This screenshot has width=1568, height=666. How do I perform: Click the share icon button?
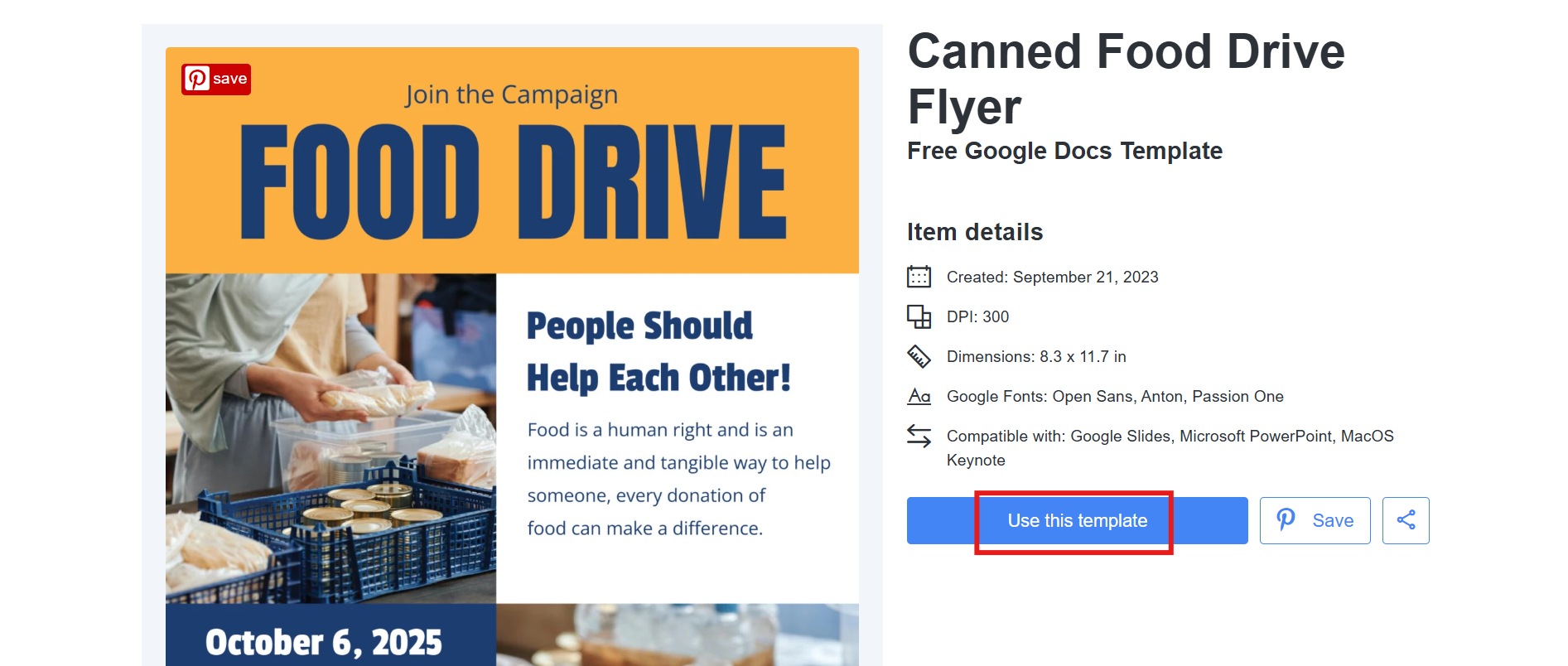pyautogui.click(x=1406, y=520)
